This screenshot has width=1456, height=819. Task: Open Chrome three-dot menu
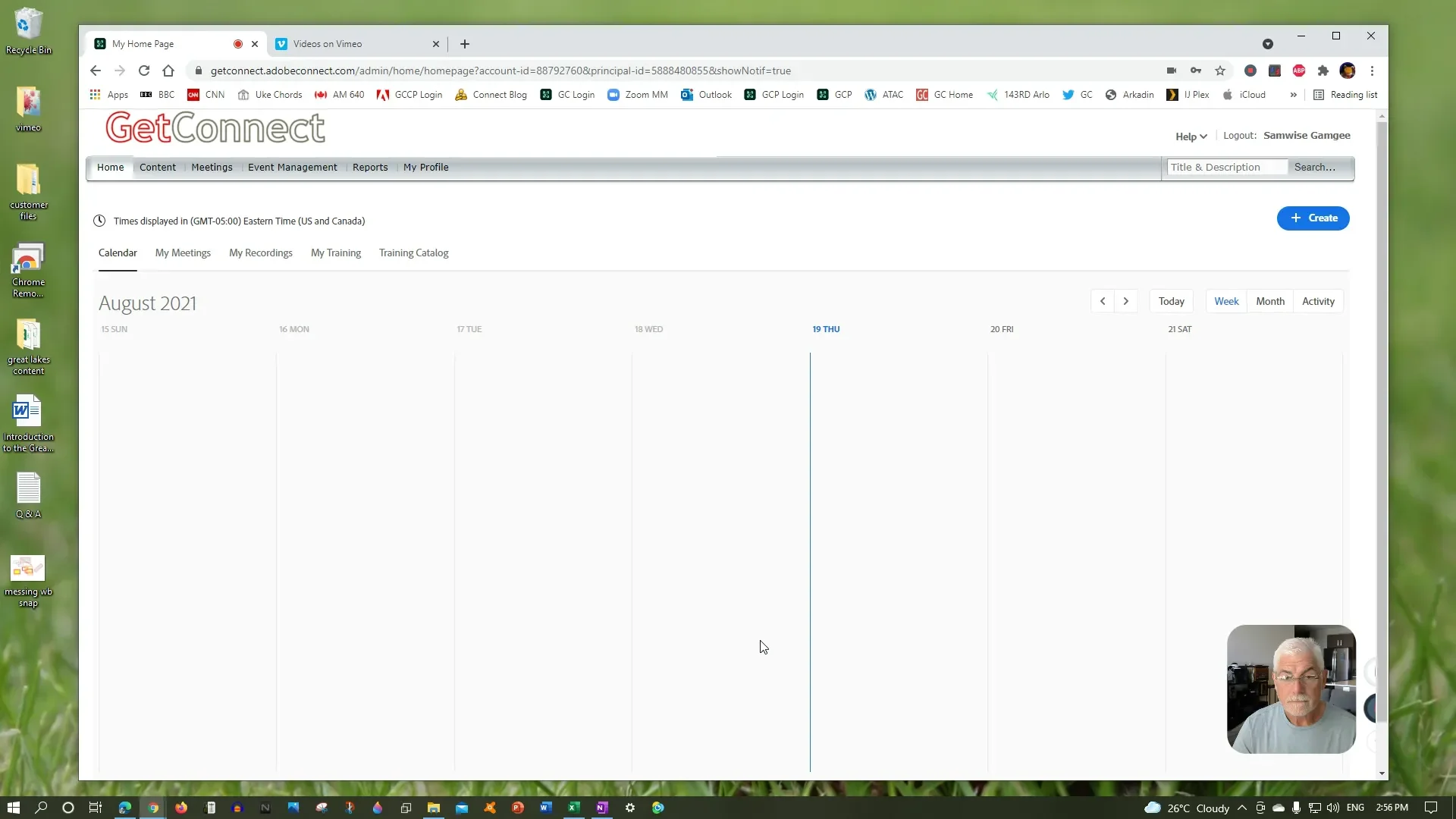[1372, 71]
